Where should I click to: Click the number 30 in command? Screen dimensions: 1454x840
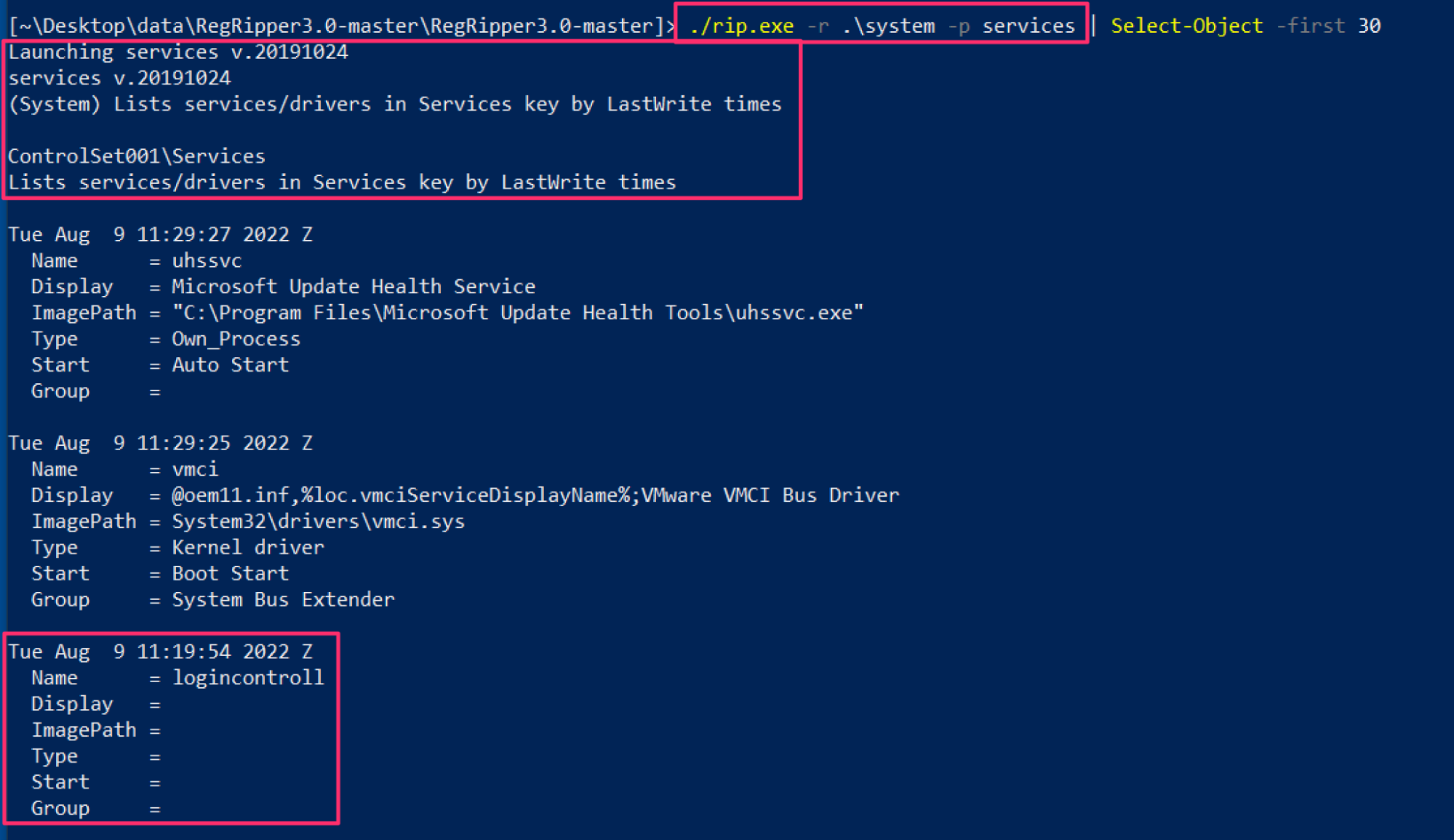tap(1369, 26)
